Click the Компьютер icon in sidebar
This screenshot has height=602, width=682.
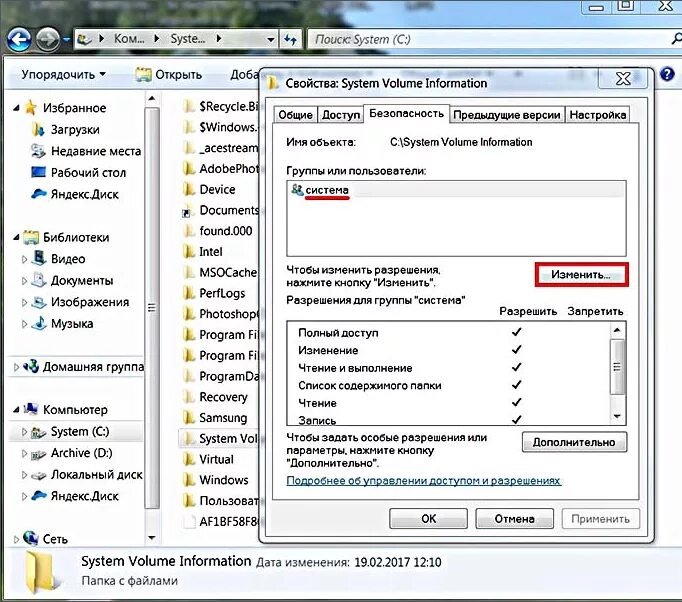tap(31, 409)
